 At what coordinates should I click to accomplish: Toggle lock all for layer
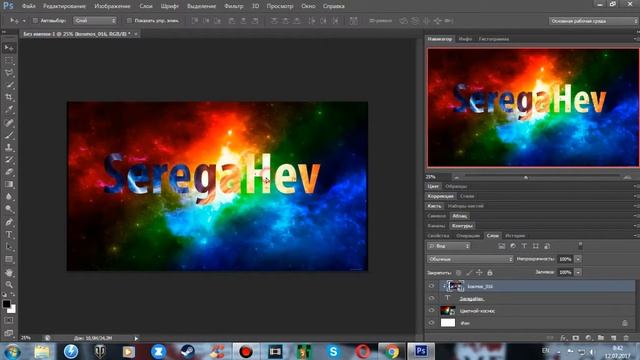(x=490, y=272)
